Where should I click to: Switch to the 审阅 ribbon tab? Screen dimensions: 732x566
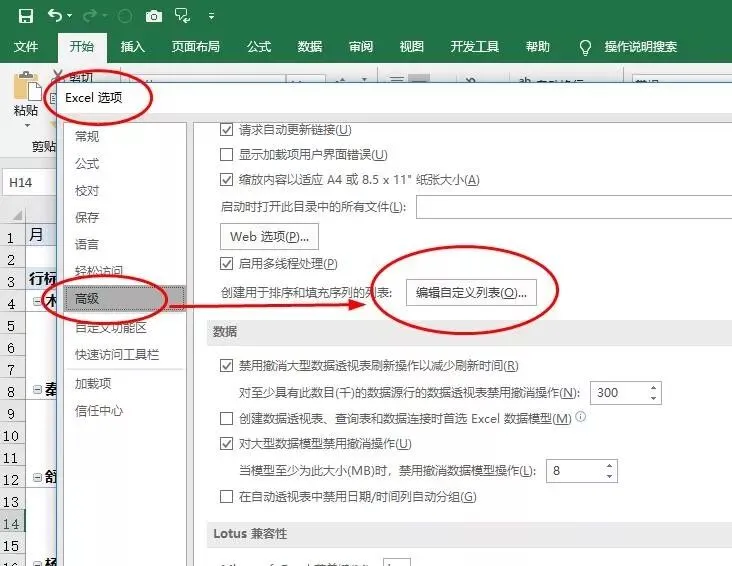coord(361,47)
